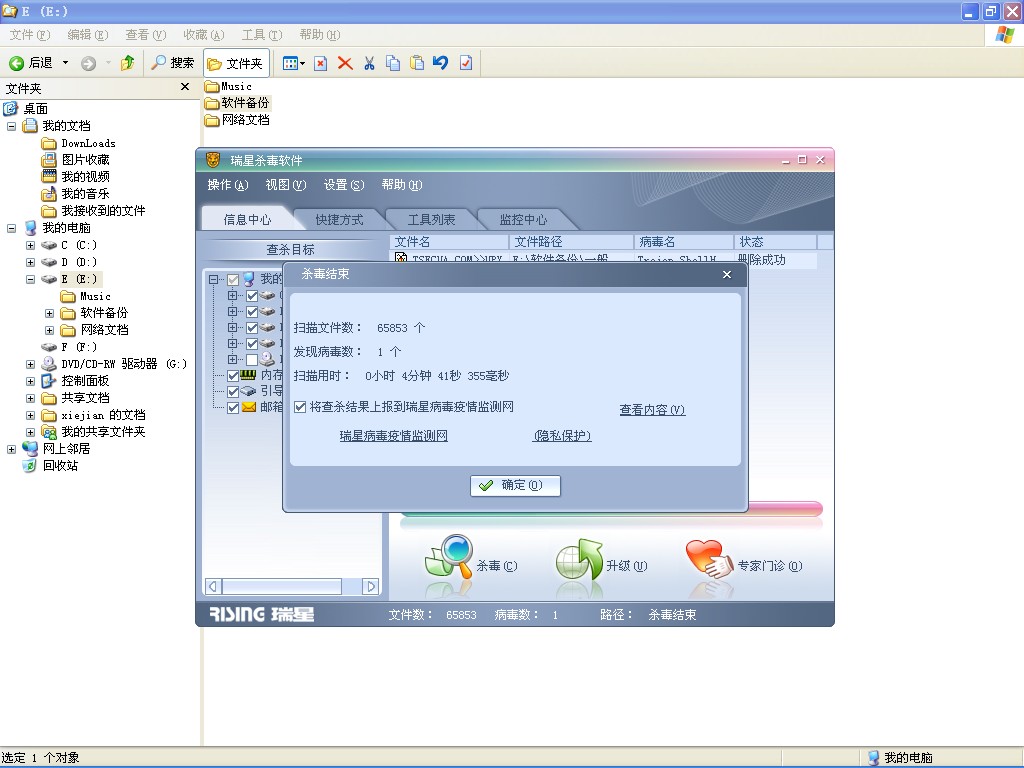This screenshot has height=768, width=1024.
Task: Open 查看内容(V) link in dialog
Action: [652, 409]
